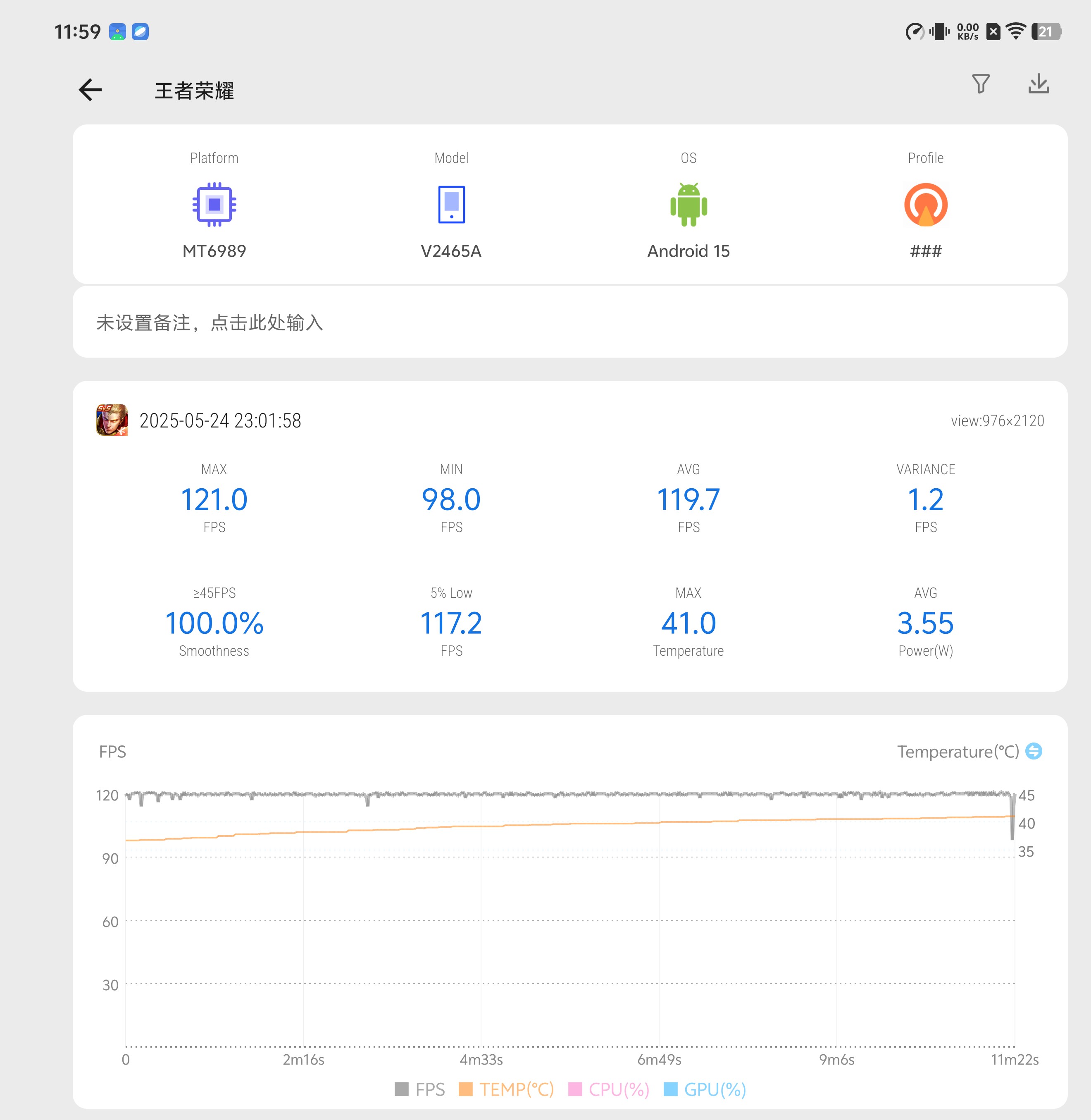Tap the 11m22s time axis label
Screen dimensions: 1091x1120
[1015, 1059]
